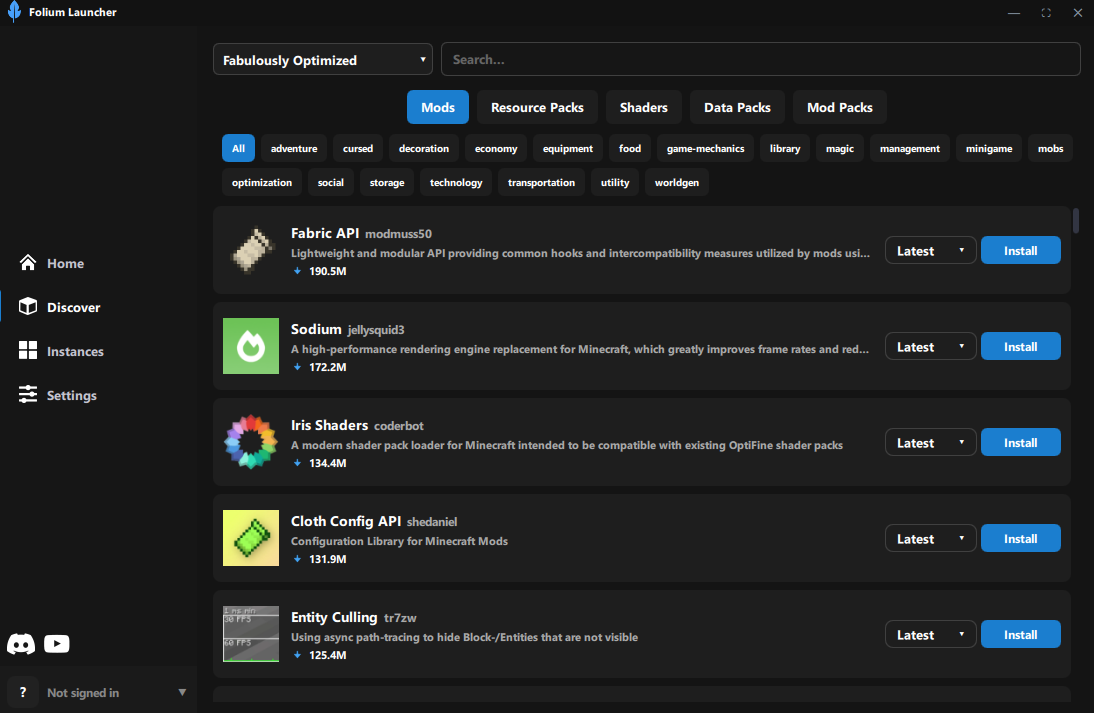Toggle the mobs category filter
Image resolution: width=1094 pixels, height=713 pixels.
click(x=1050, y=149)
